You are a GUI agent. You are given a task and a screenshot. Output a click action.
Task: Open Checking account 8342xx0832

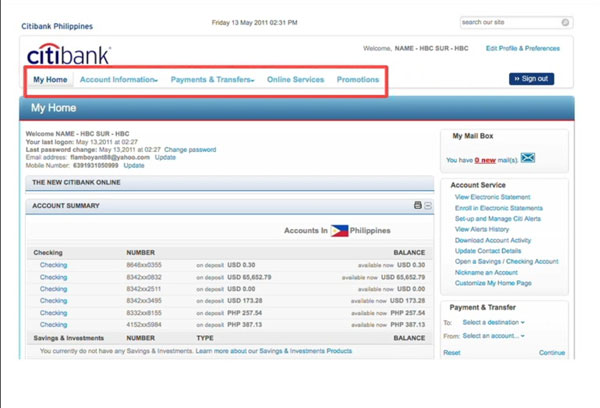click(x=53, y=277)
